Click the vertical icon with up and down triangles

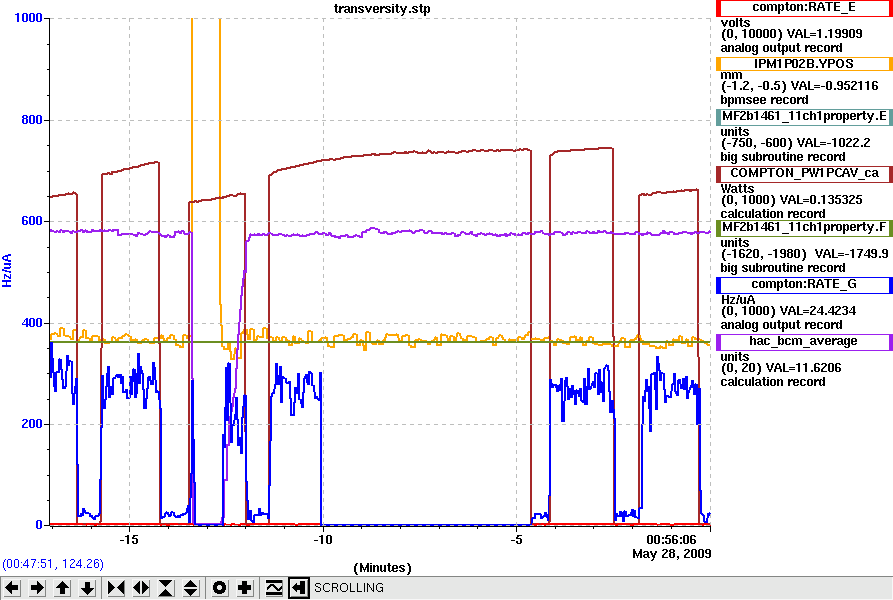191,587
